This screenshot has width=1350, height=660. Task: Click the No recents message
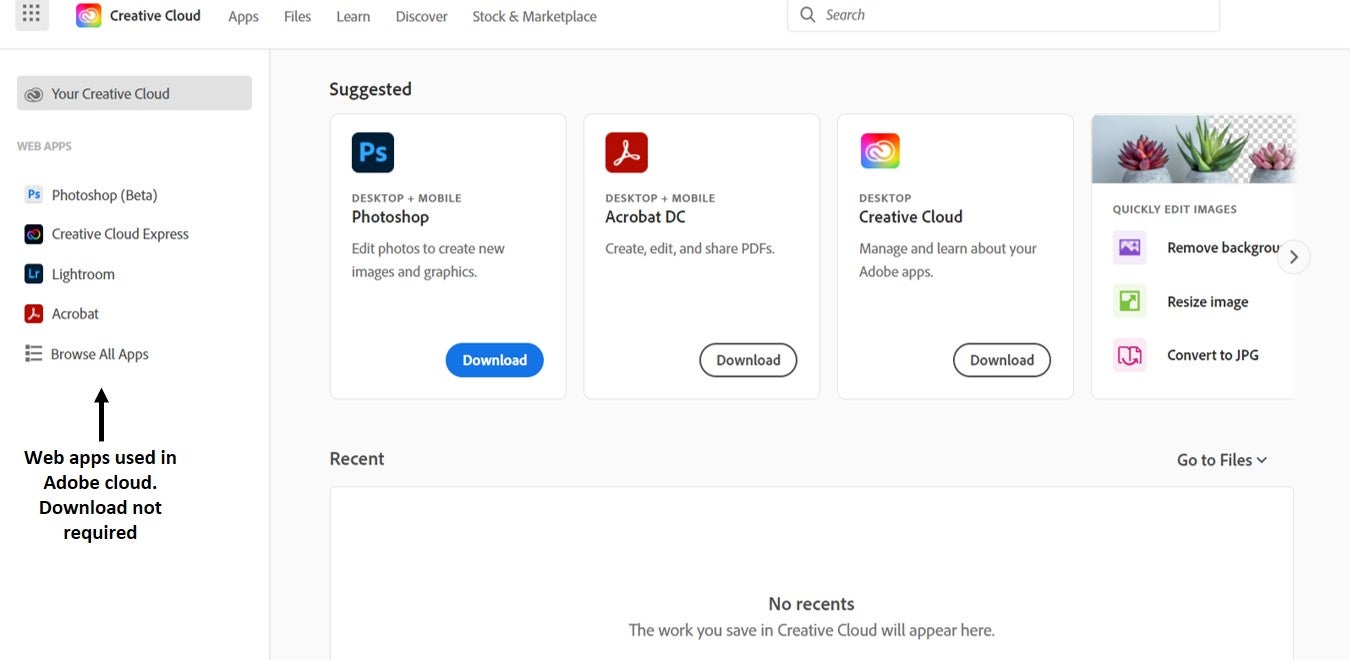tap(811, 604)
